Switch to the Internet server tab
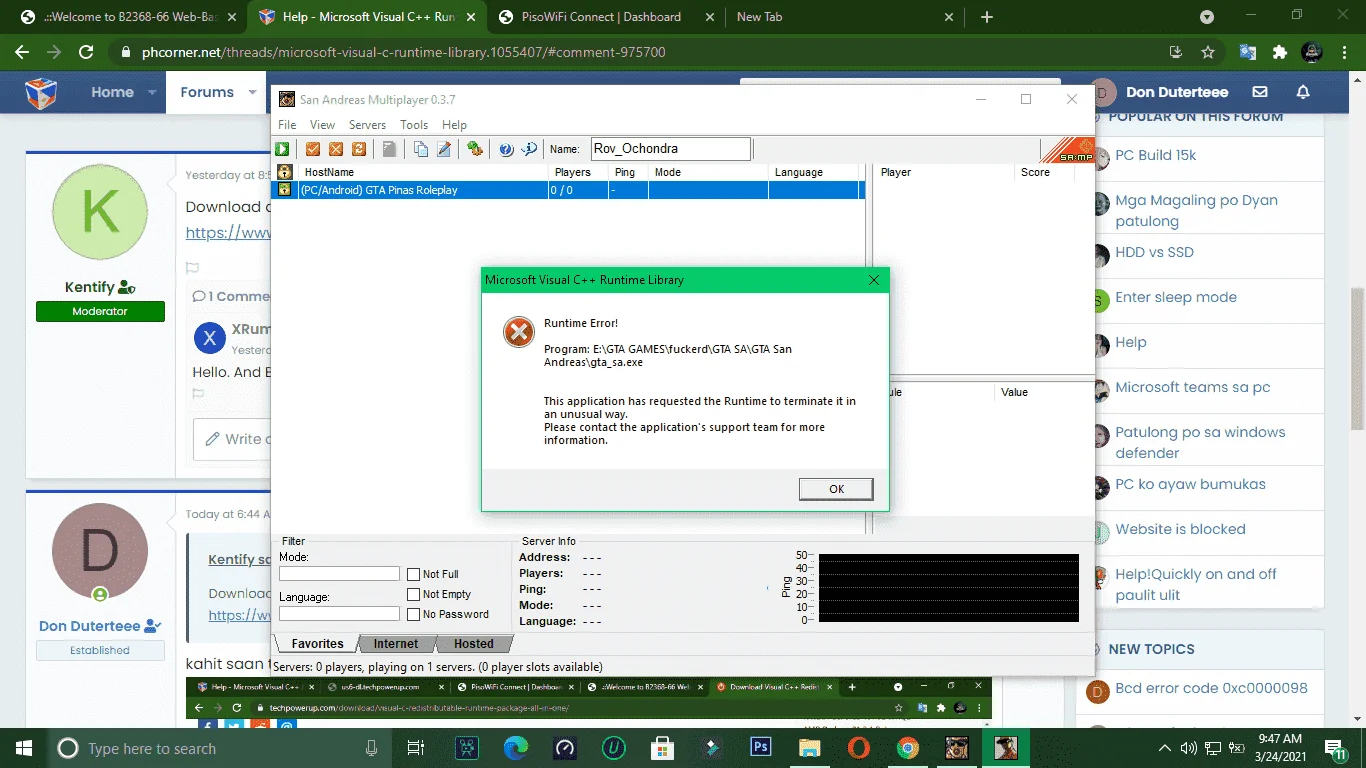 click(x=396, y=644)
